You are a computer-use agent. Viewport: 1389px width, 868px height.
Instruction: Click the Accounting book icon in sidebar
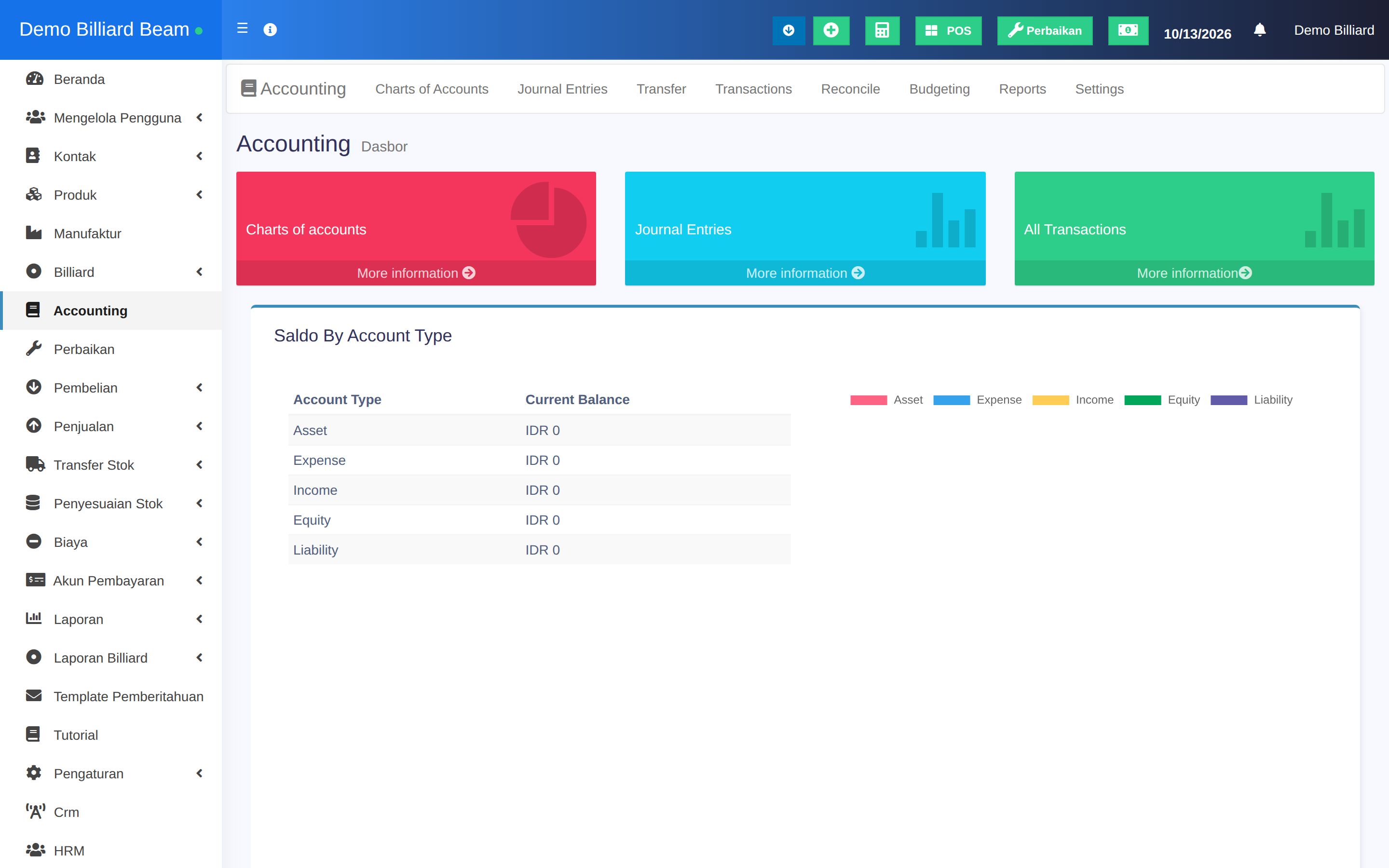point(33,310)
